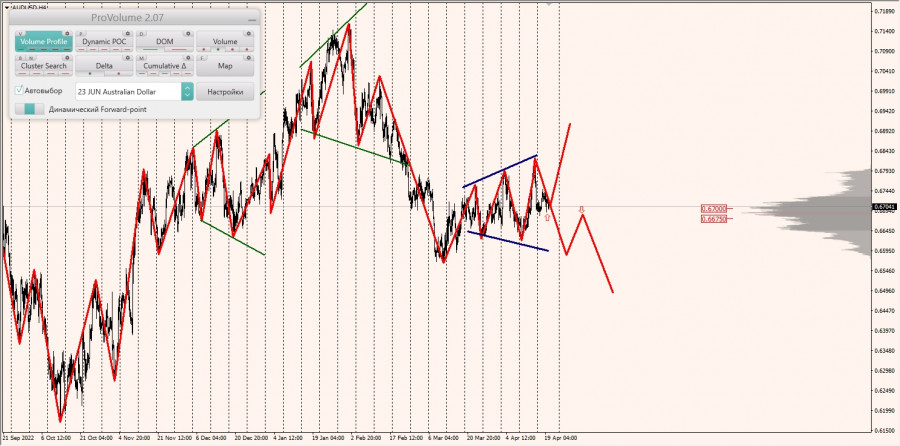
Task: Enable the DOM indicator
Action: 165,41
